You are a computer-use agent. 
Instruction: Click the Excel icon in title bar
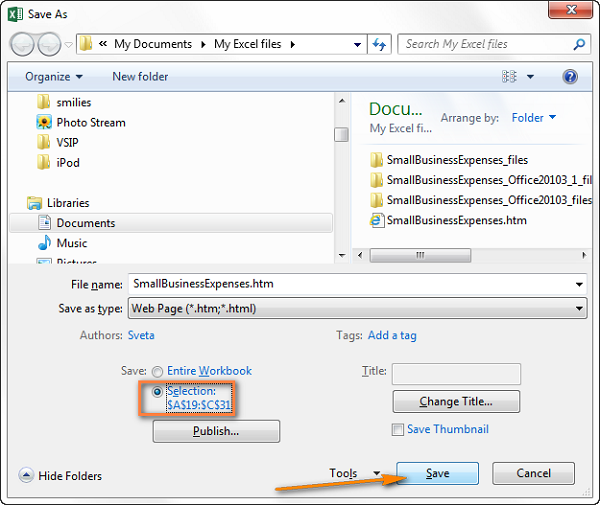coord(15,15)
